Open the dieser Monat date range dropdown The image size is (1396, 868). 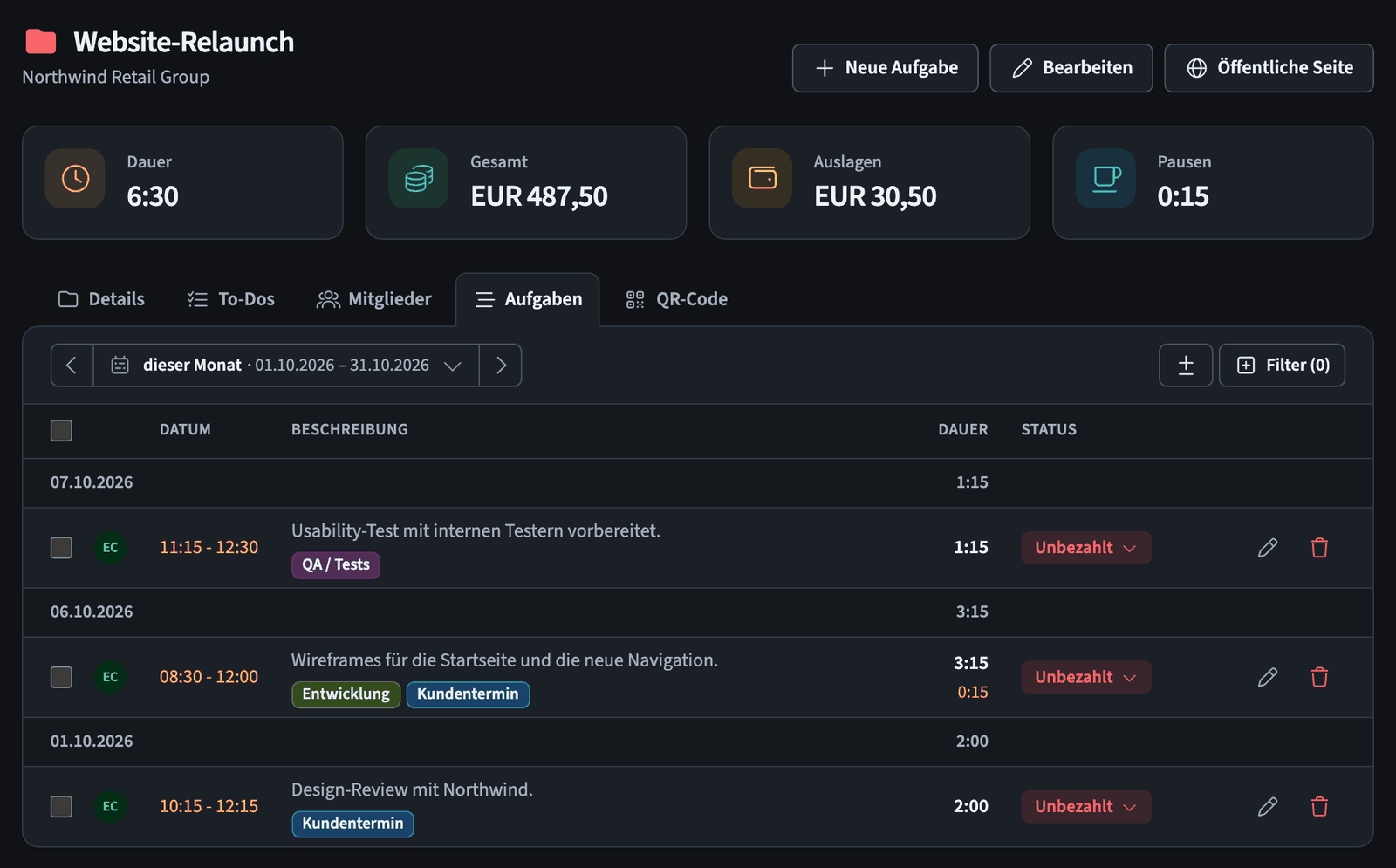[286, 366]
